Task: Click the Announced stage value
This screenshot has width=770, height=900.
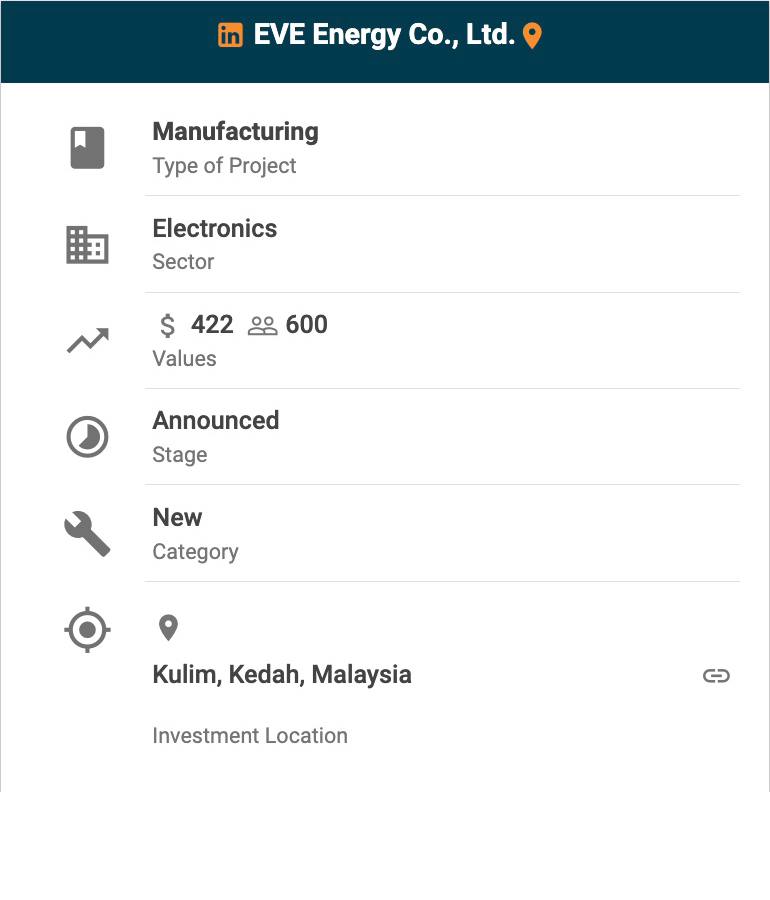Action: tap(216, 421)
